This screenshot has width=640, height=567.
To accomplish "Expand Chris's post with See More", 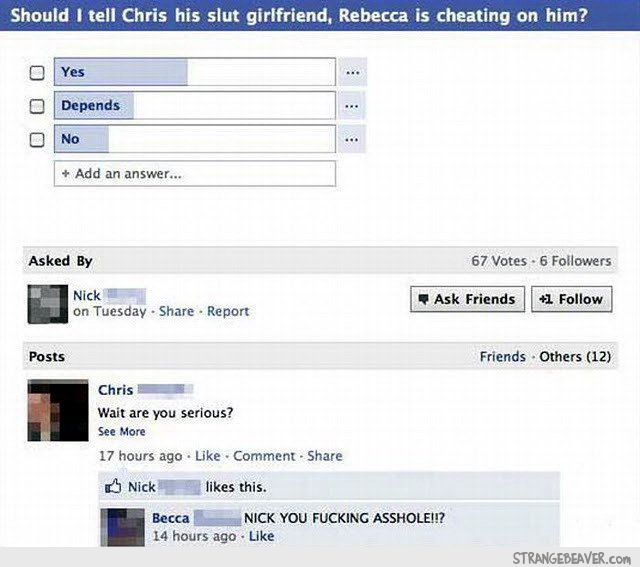I will click(x=121, y=431).
